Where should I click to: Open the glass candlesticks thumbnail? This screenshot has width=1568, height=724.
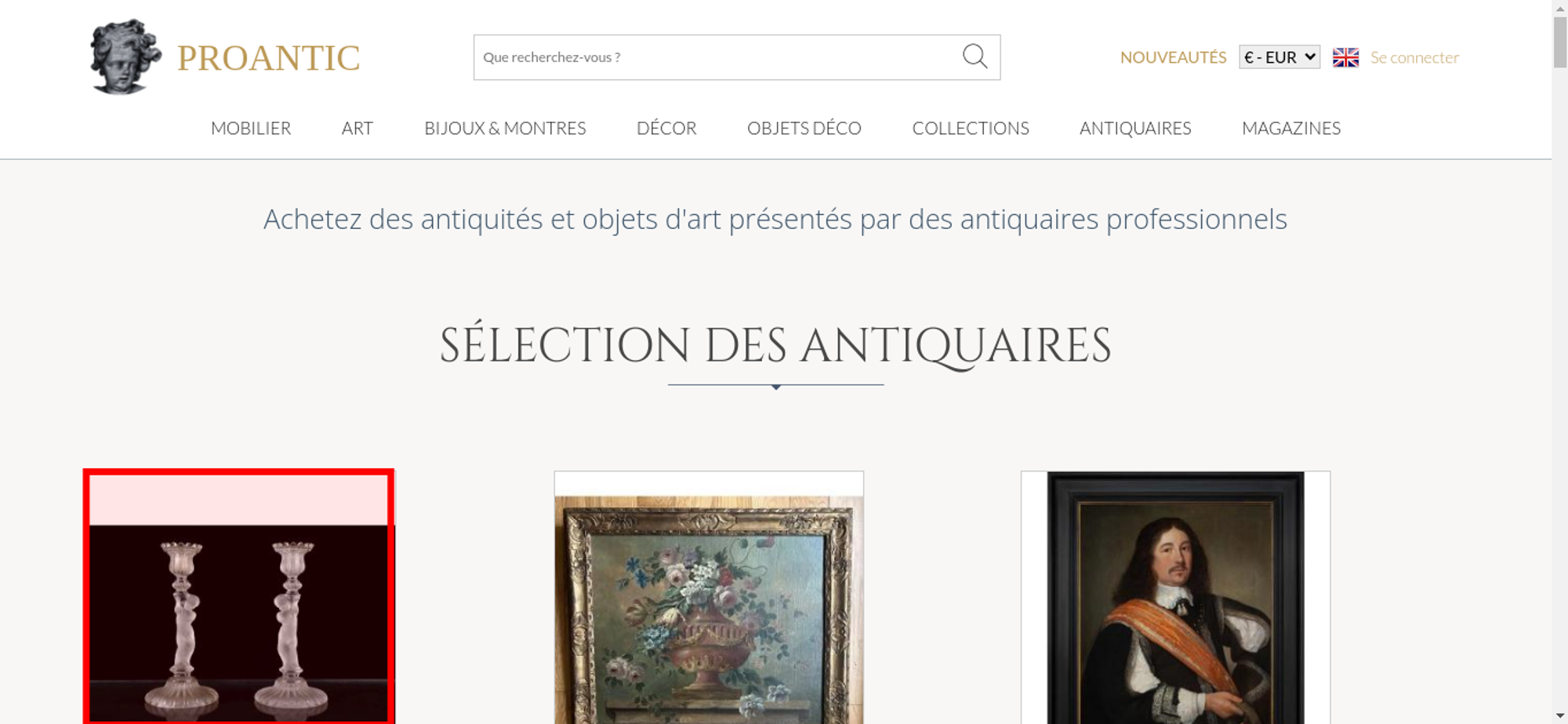tap(239, 597)
